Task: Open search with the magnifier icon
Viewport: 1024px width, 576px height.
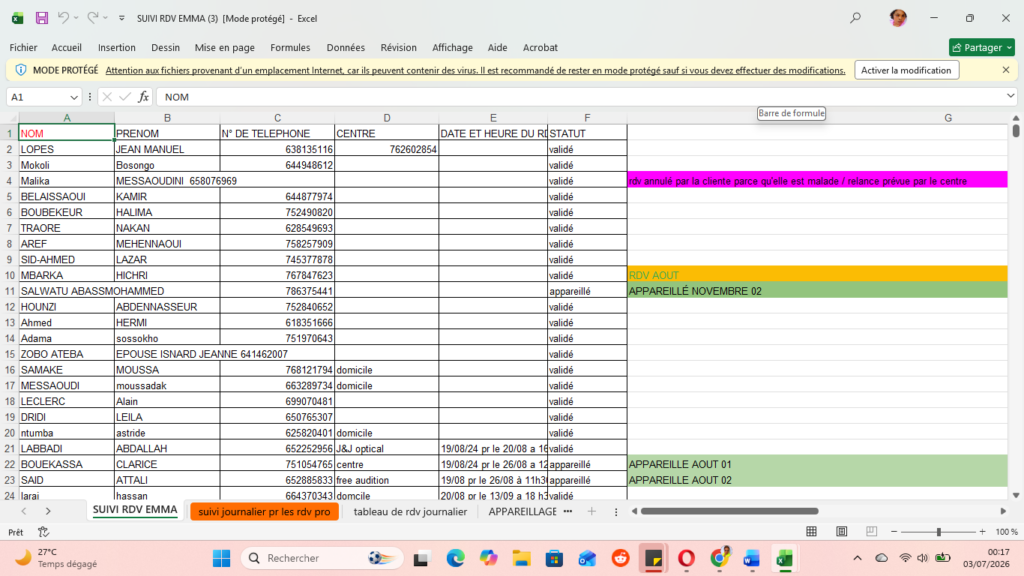Action: [856, 18]
